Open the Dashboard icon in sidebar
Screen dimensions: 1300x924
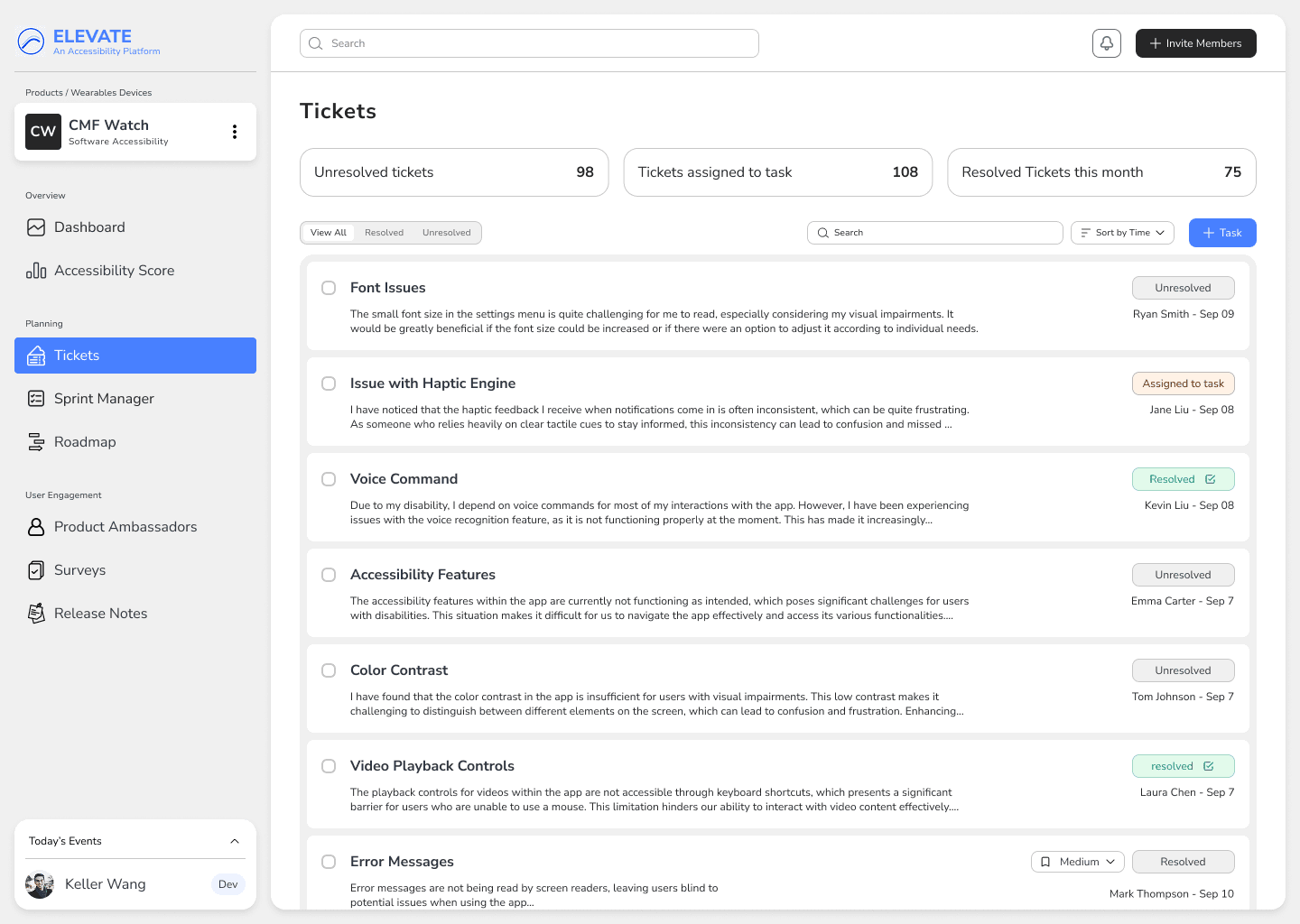36,227
